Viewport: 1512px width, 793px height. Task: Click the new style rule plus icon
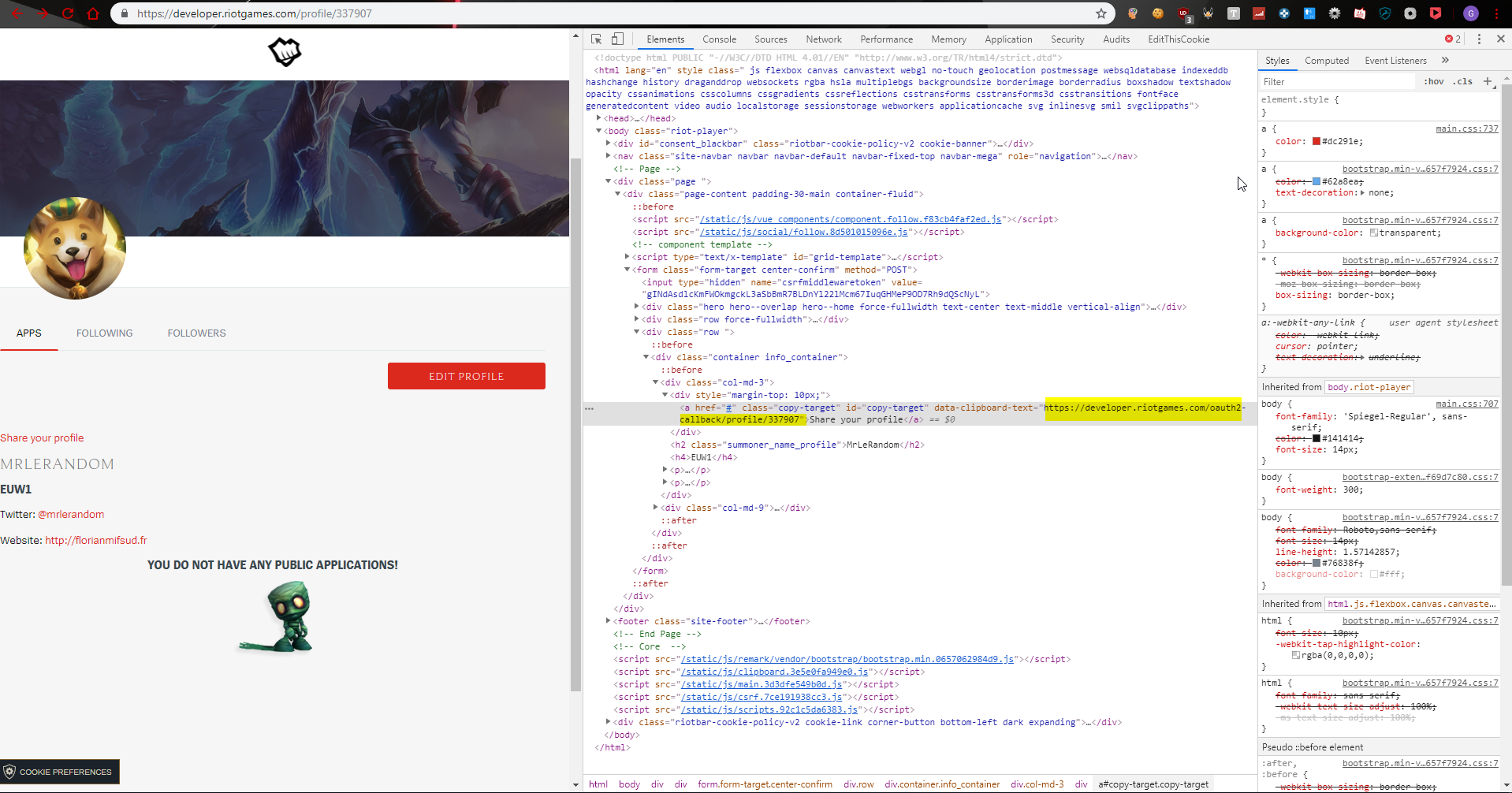tap(1488, 81)
